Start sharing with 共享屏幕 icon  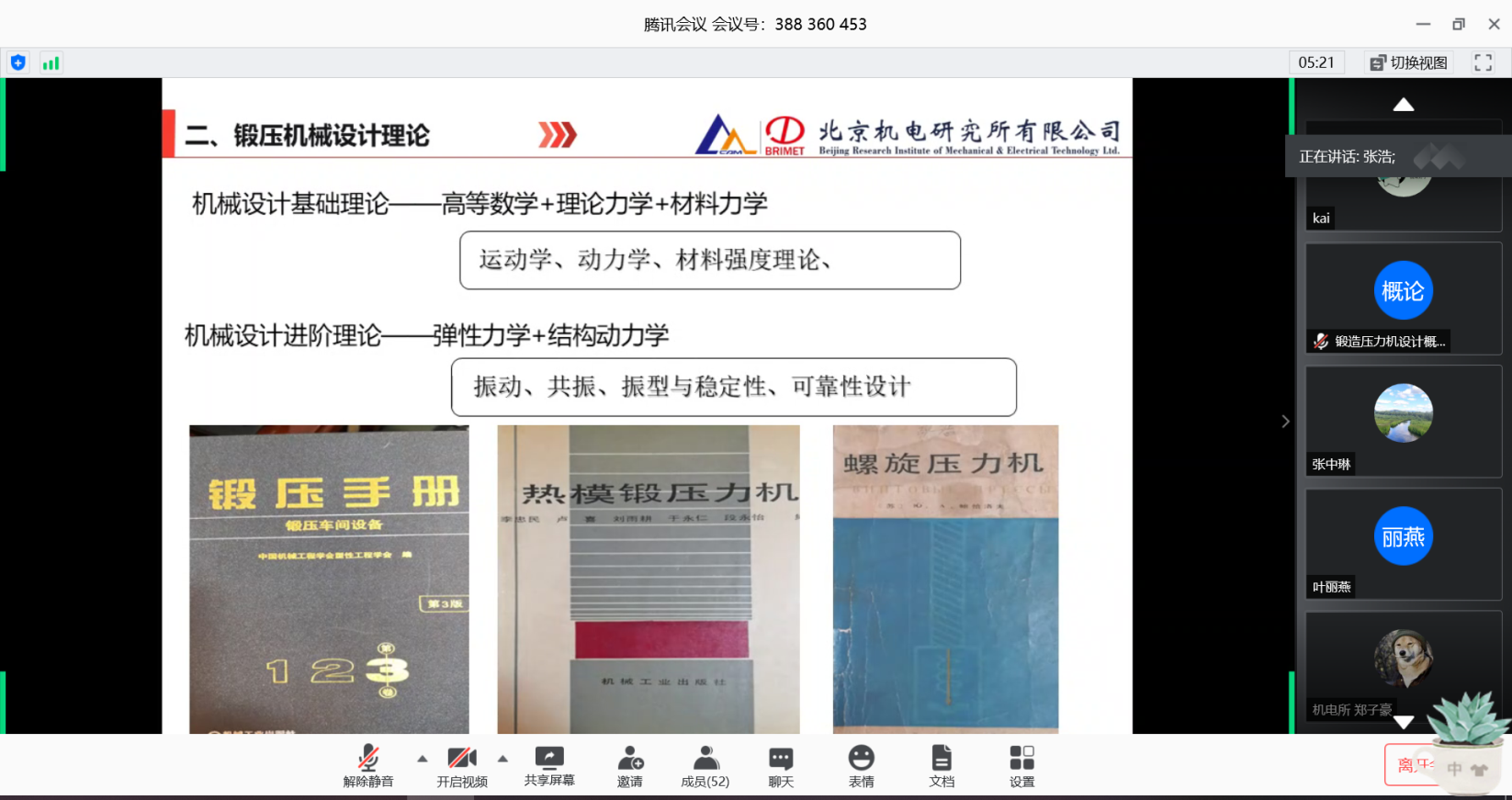coord(549,765)
